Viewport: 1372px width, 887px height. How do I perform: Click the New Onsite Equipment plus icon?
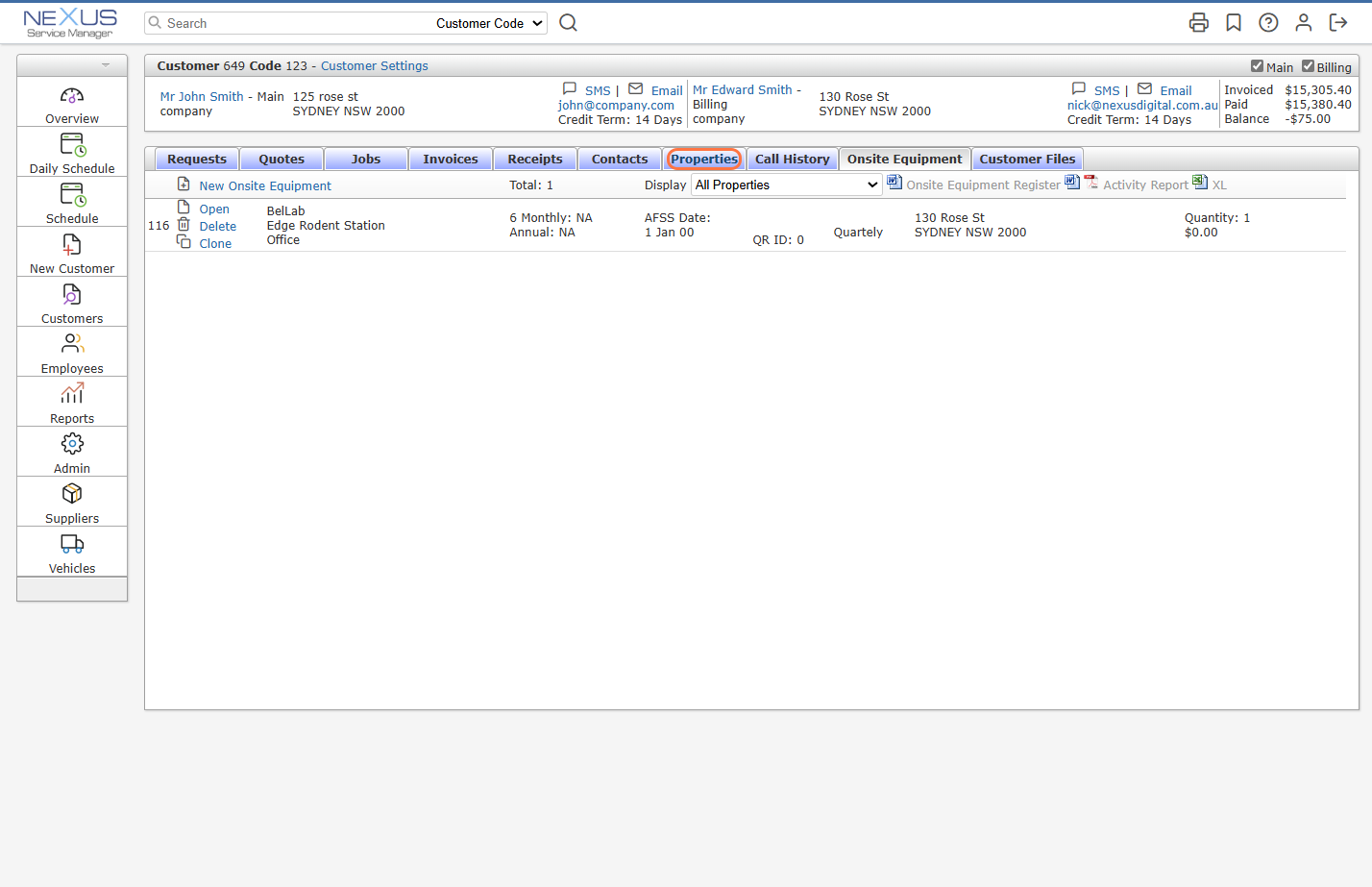[184, 184]
